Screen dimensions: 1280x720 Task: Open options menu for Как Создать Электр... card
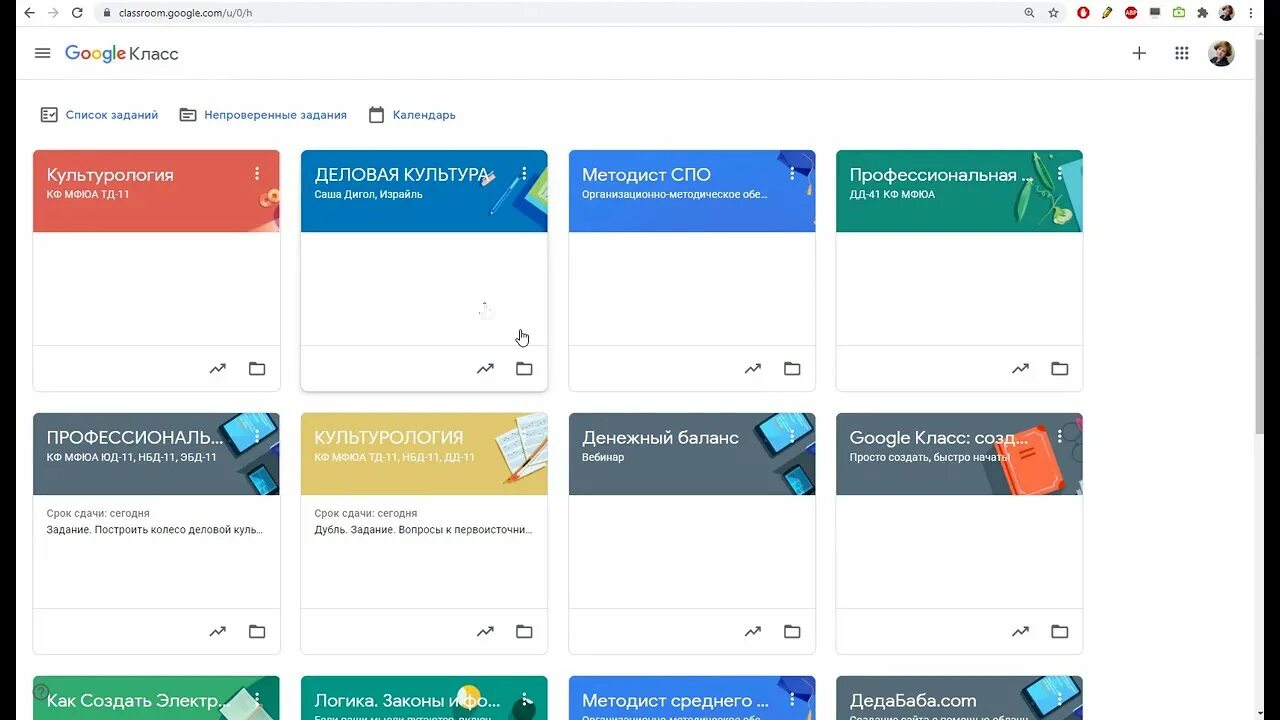coord(257,700)
